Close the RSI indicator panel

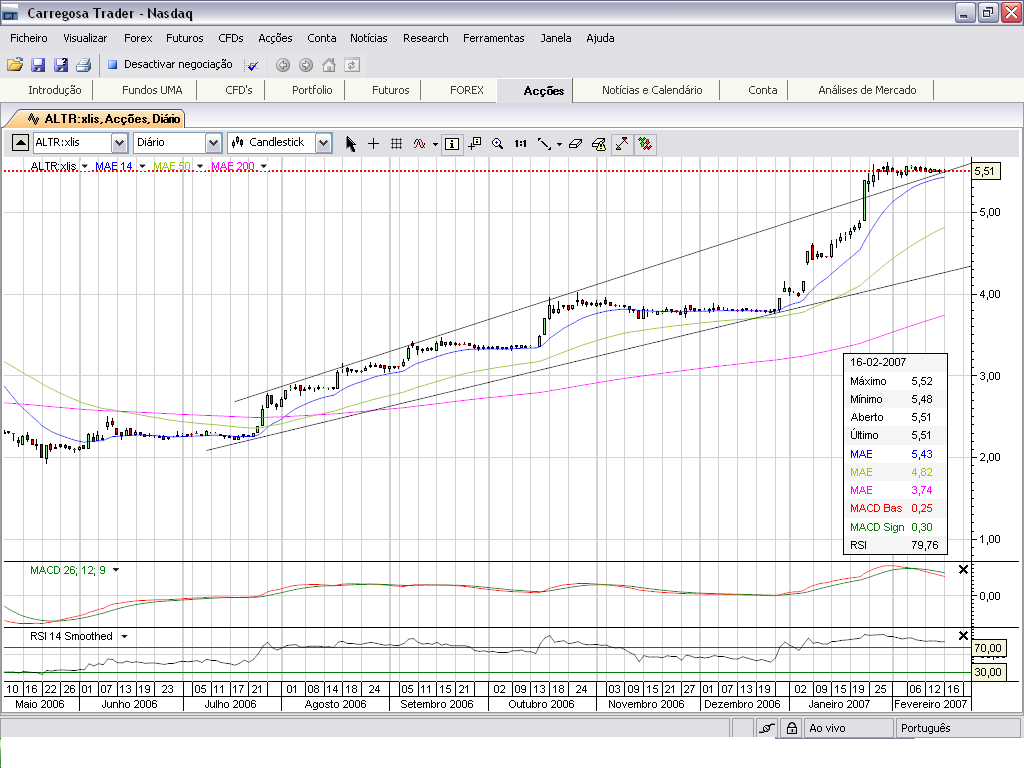click(963, 636)
